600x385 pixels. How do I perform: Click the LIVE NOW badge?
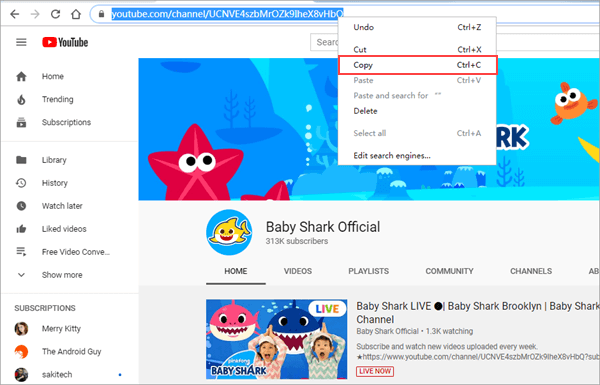click(x=375, y=371)
